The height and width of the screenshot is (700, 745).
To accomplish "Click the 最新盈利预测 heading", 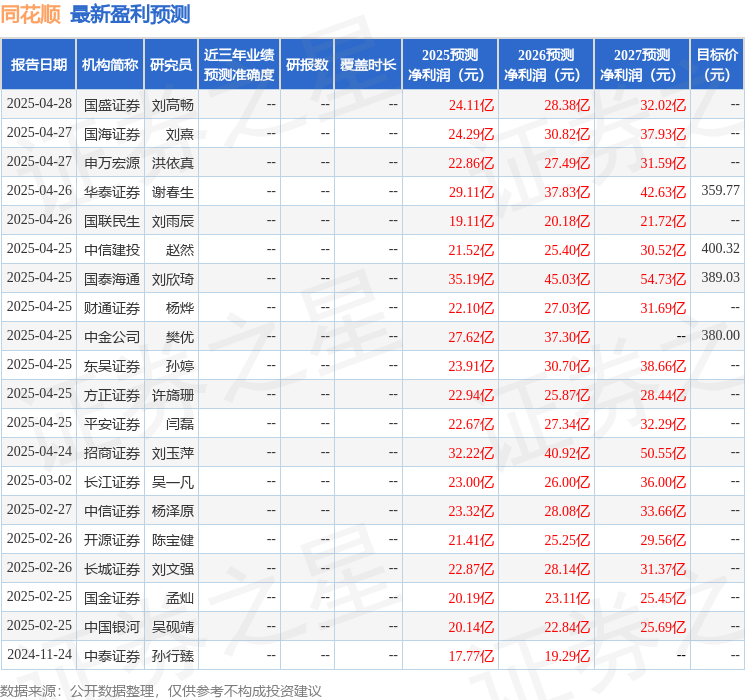I will coord(130,15).
